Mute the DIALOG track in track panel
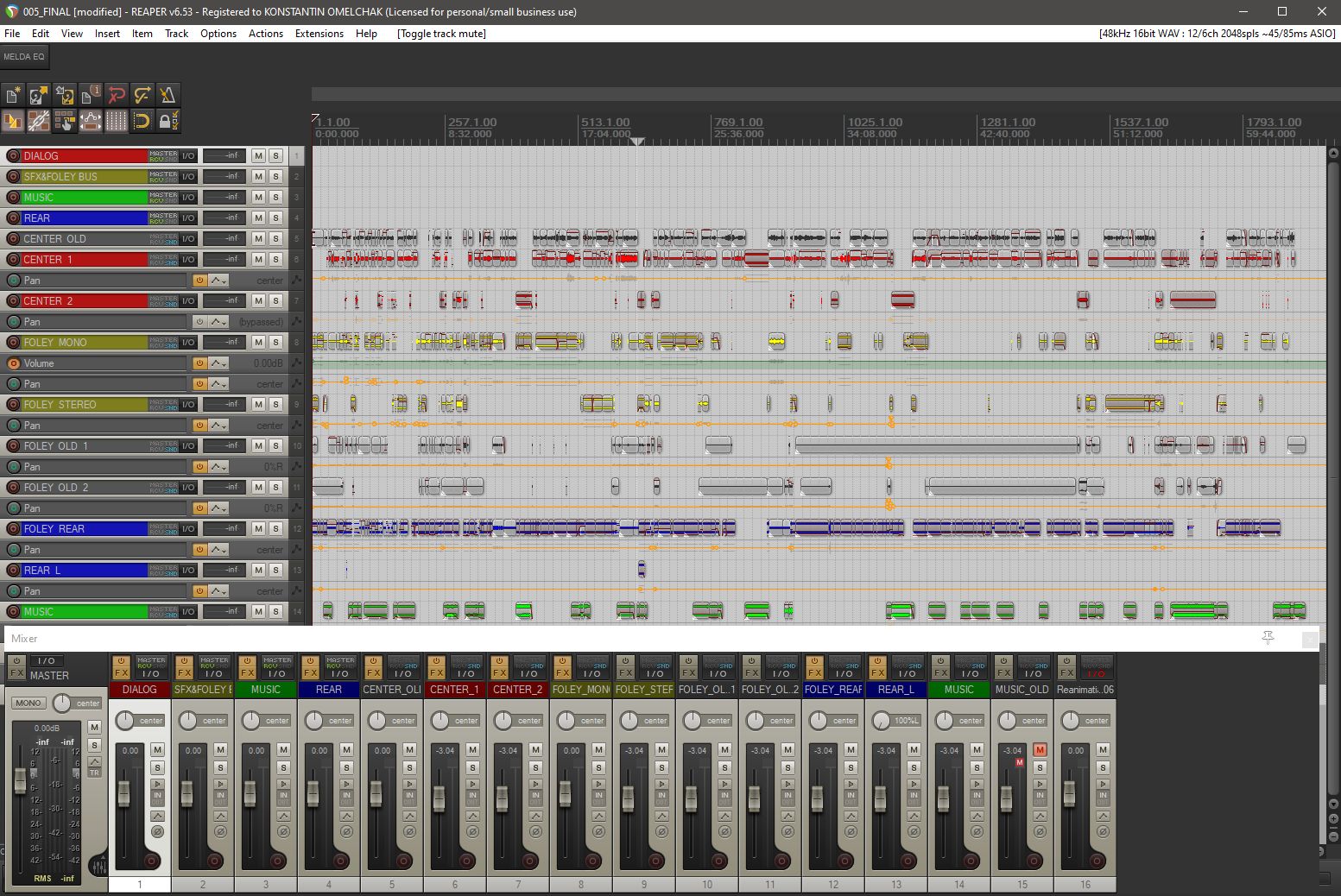 click(x=258, y=156)
